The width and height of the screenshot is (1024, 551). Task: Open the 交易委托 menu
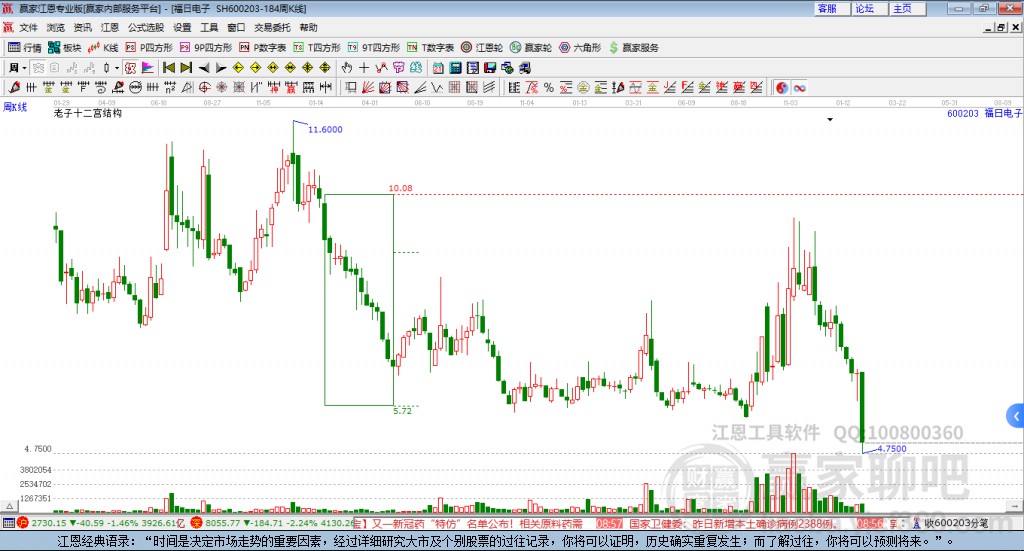point(272,27)
